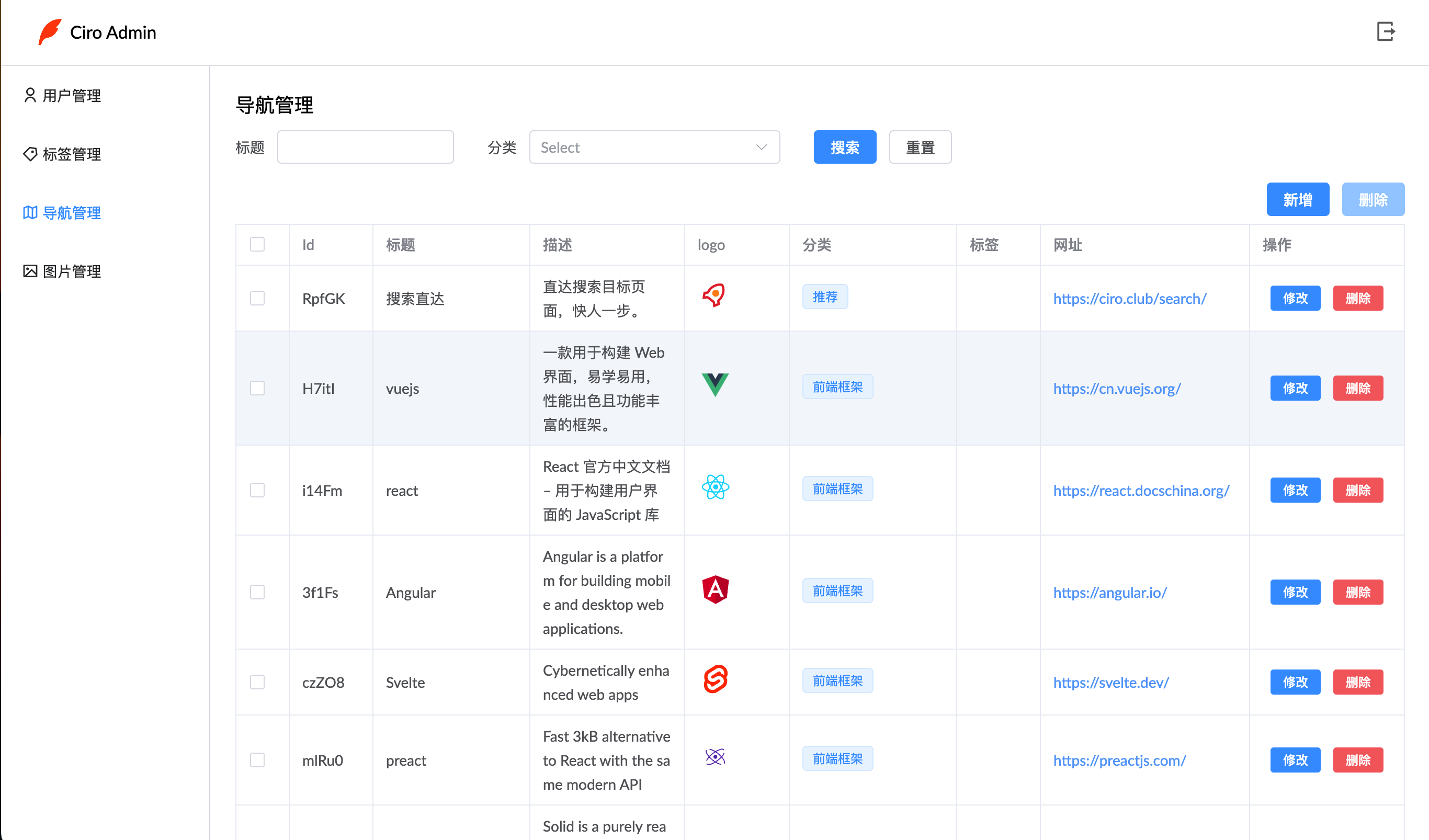Click 修改 in the vuejs row

(1295, 388)
